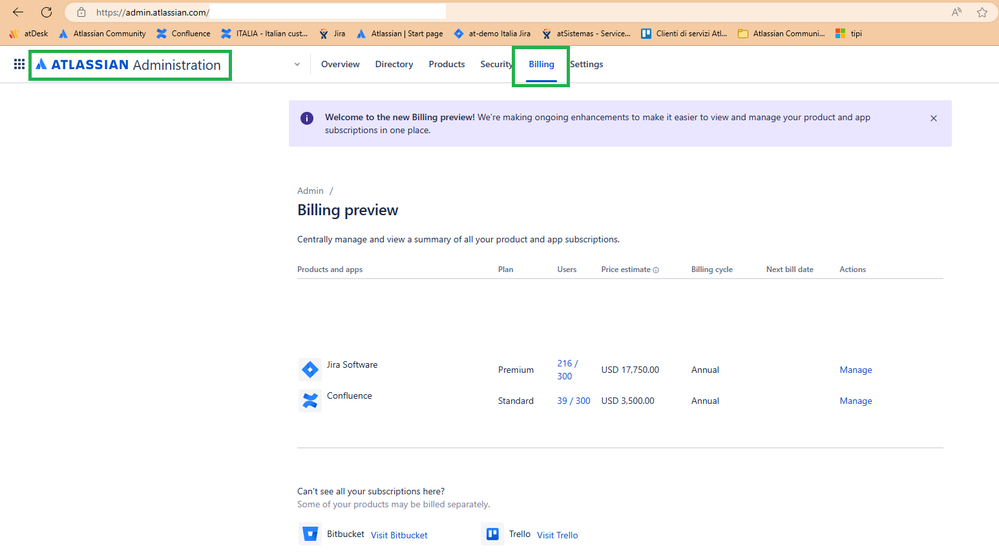Expand the organization switcher chevron
999x559 pixels.
297,64
